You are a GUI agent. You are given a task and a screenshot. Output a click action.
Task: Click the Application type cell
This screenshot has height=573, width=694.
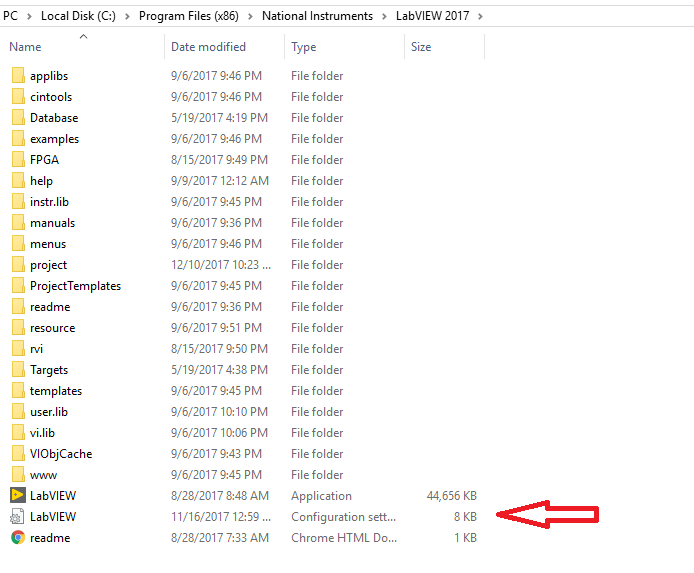(x=321, y=496)
